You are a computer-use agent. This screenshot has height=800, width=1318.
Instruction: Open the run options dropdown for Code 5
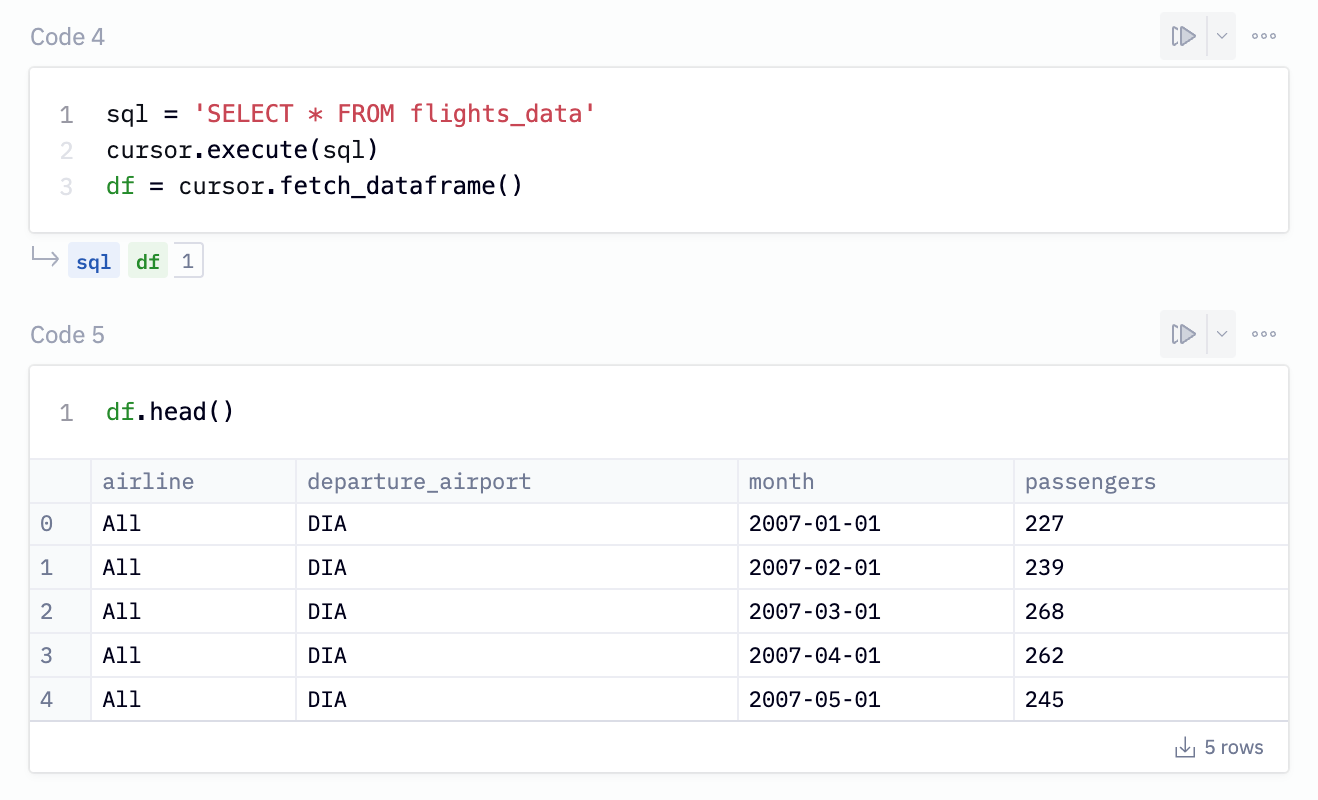tap(1220, 334)
